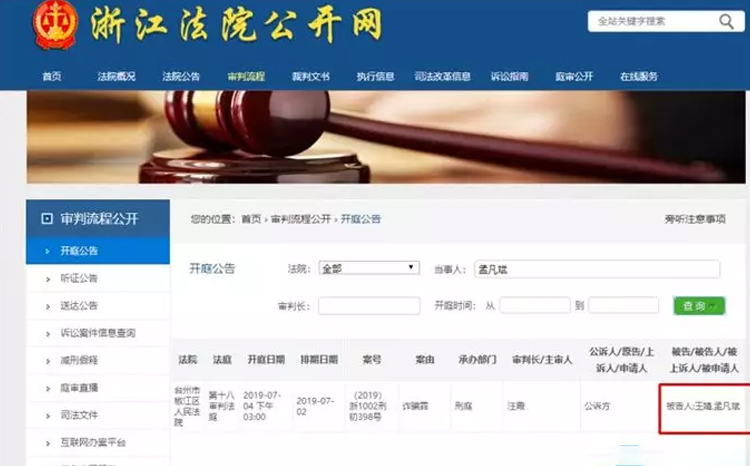Open the 旁听注意事项 link
The image size is (750, 466).
point(695,219)
